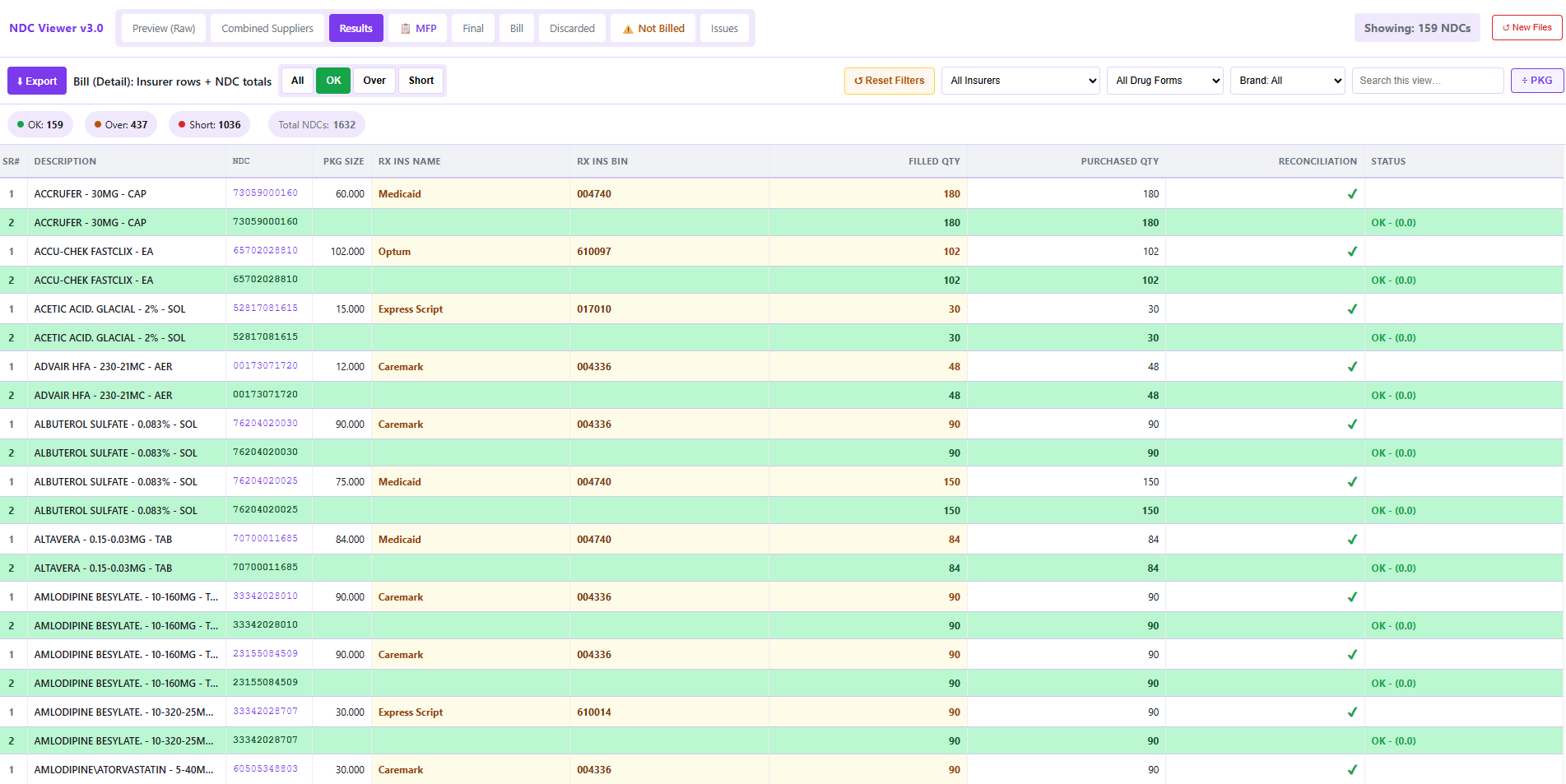
Task: Focus the Search this view field
Action: pos(1428,81)
